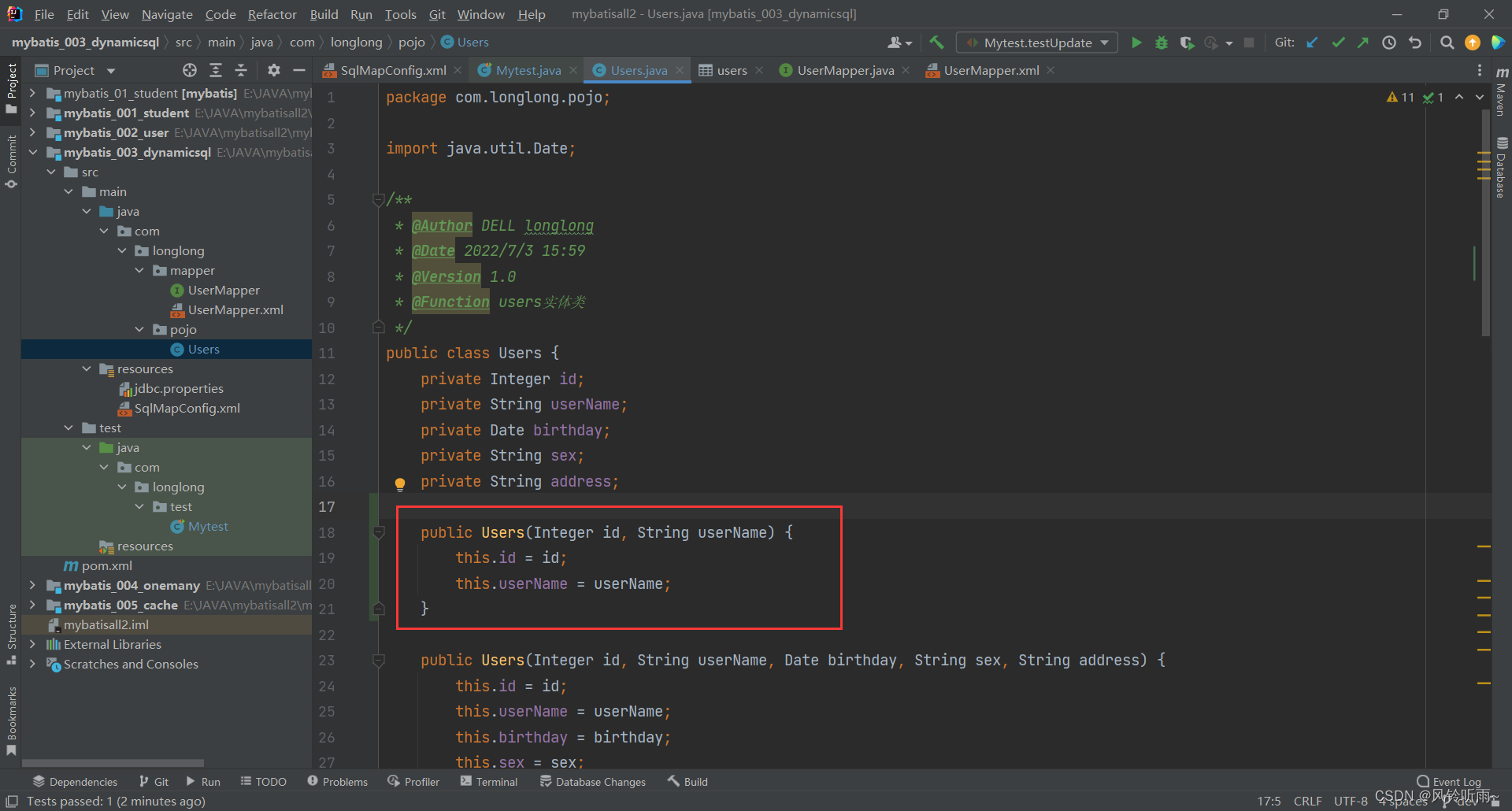Open Database Changes tool window
Image resolution: width=1512 pixels, height=811 pixels.
593,781
